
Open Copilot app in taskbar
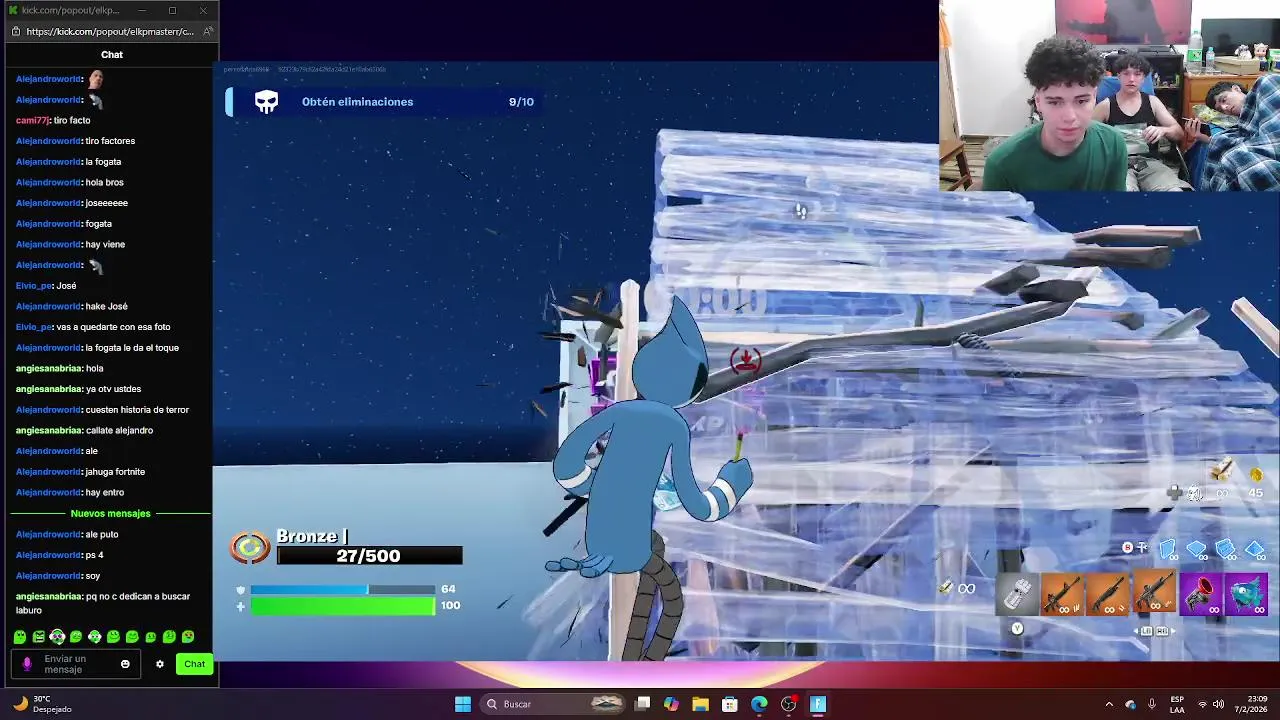[671, 704]
